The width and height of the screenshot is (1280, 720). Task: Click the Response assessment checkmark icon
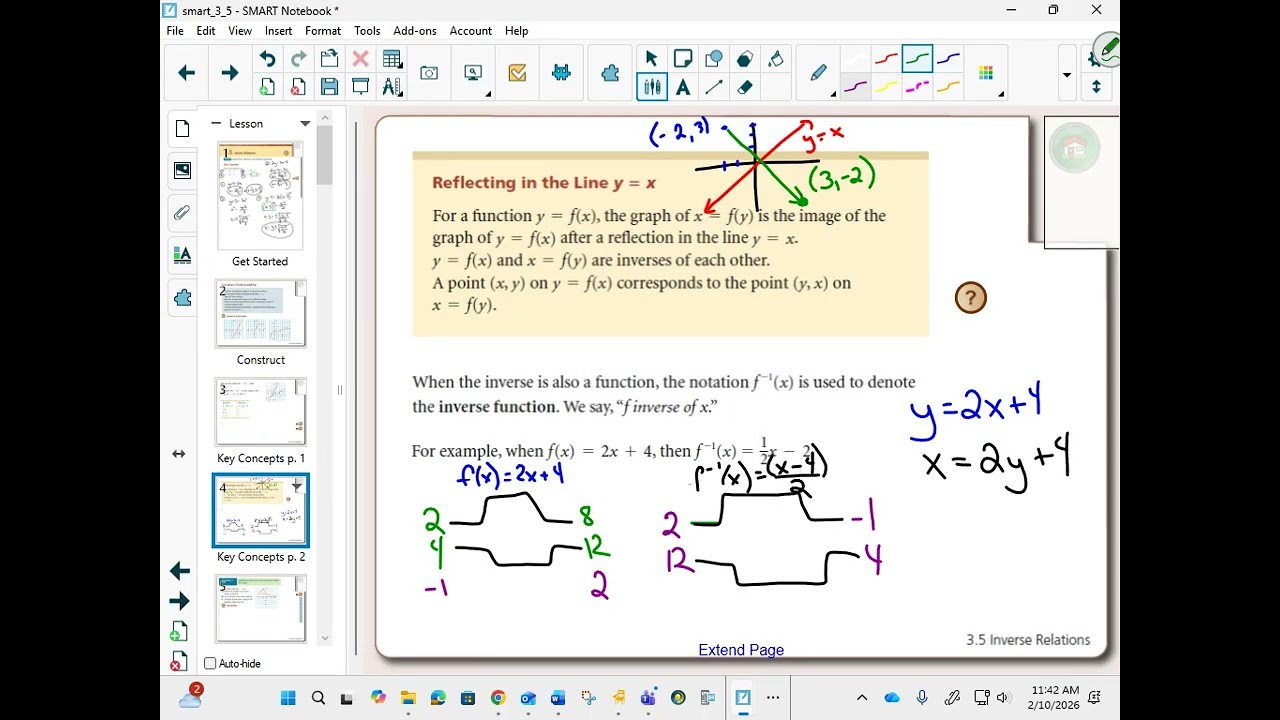(517, 73)
